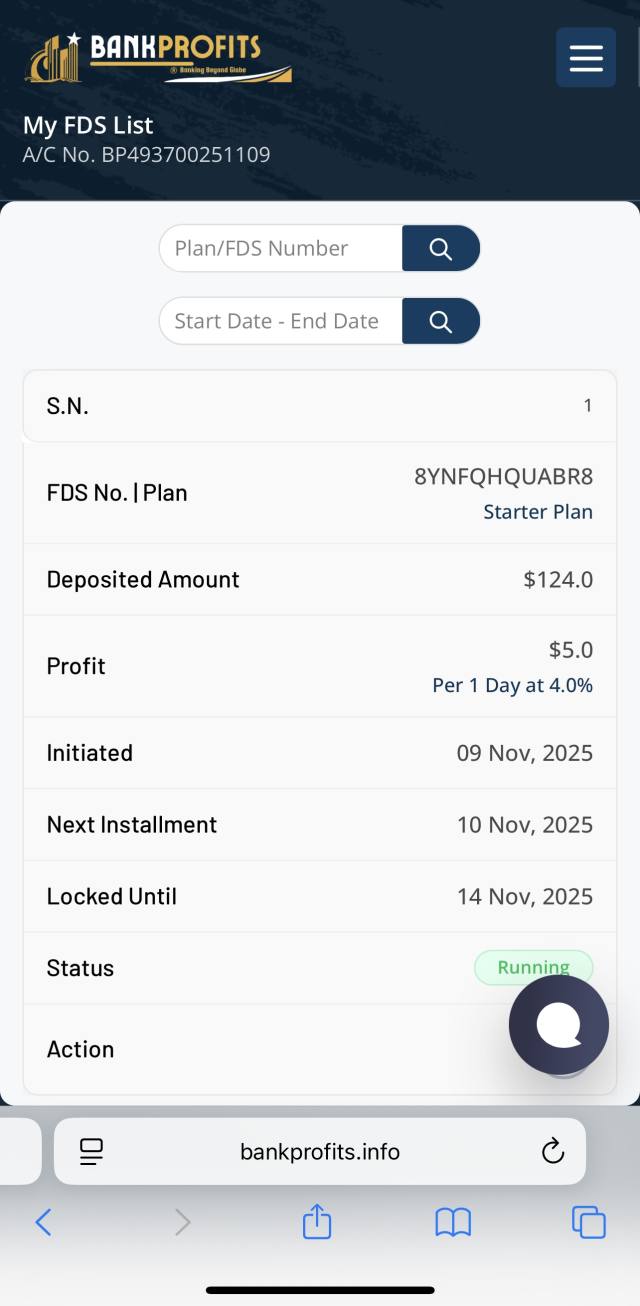Viewport: 640px width, 1306px height.
Task: Tap the bankprofits.info address bar
Action: tap(320, 1152)
